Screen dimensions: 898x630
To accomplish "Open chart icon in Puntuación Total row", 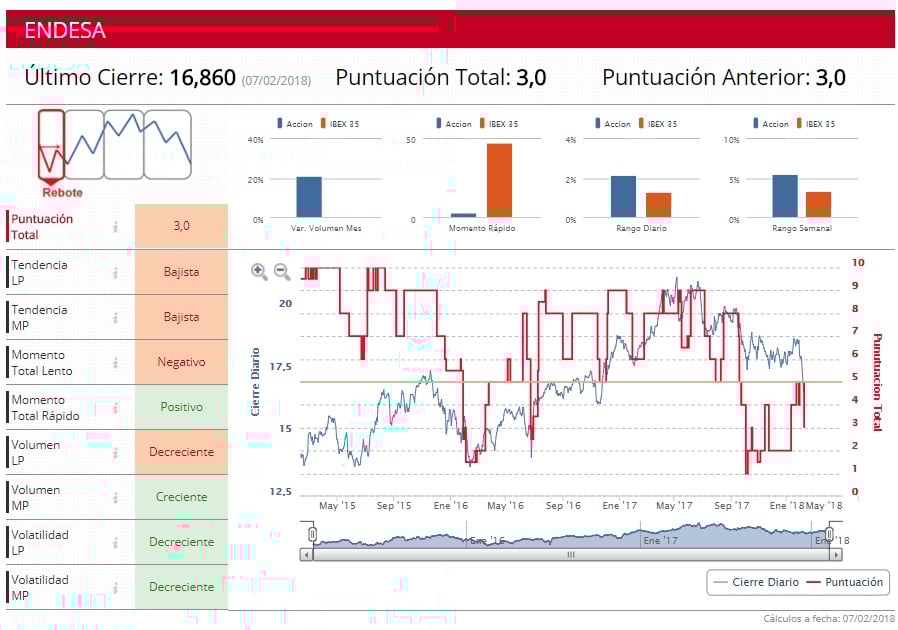I will [116, 227].
